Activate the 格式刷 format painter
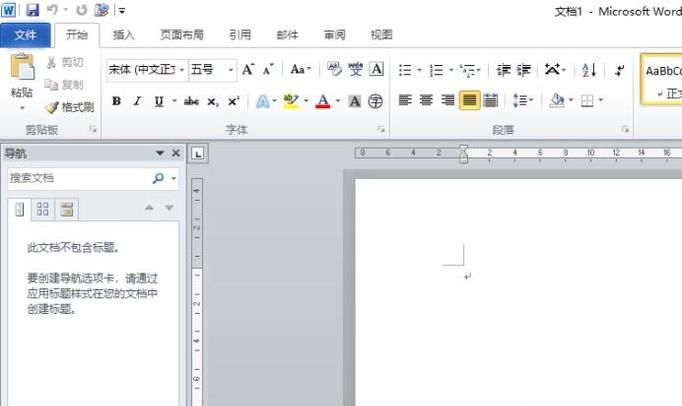This screenshot has width=682, height=406. click(70, 107)
